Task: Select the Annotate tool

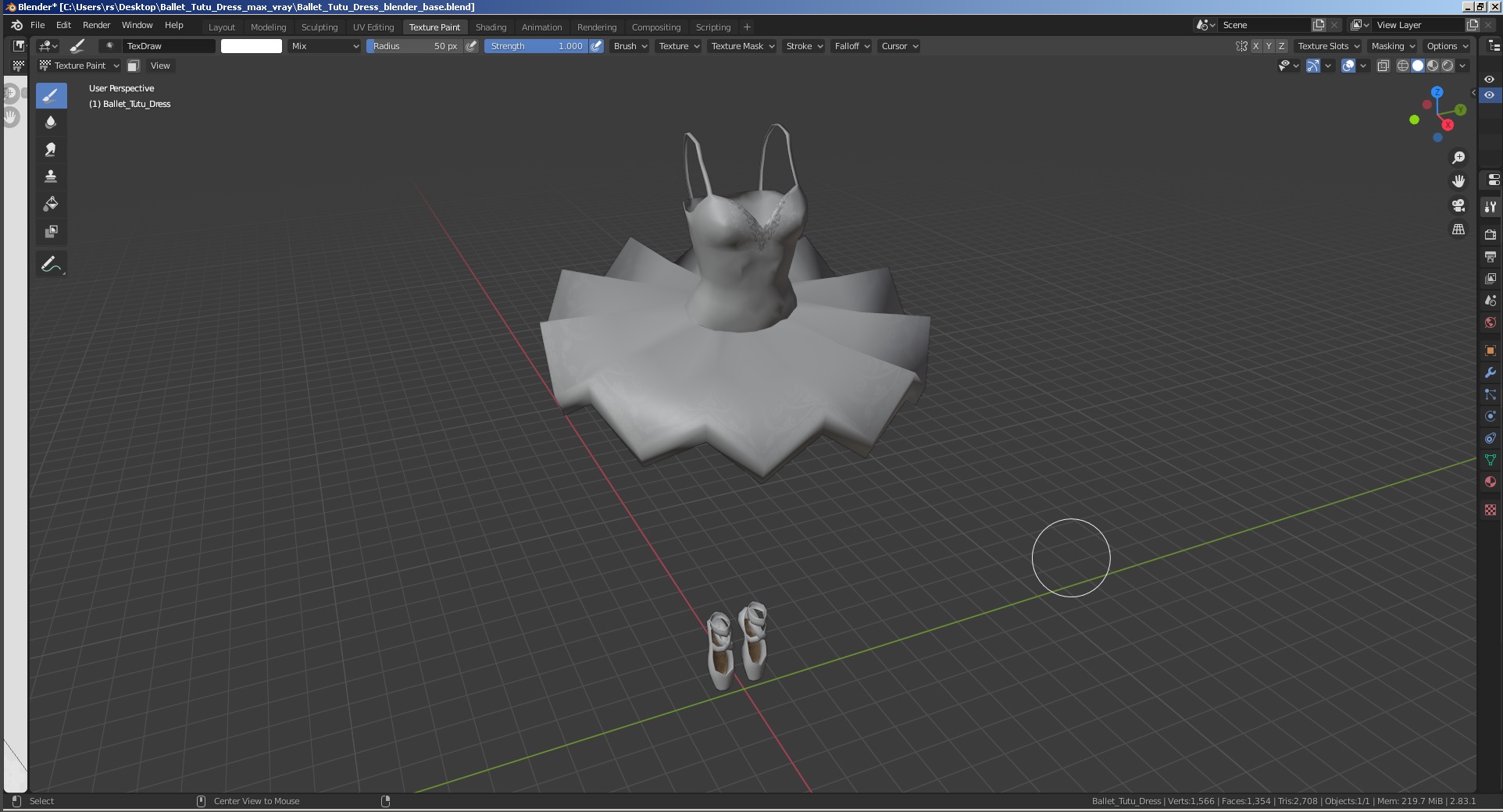Action: pyautogui.click(x=51, y=264)
